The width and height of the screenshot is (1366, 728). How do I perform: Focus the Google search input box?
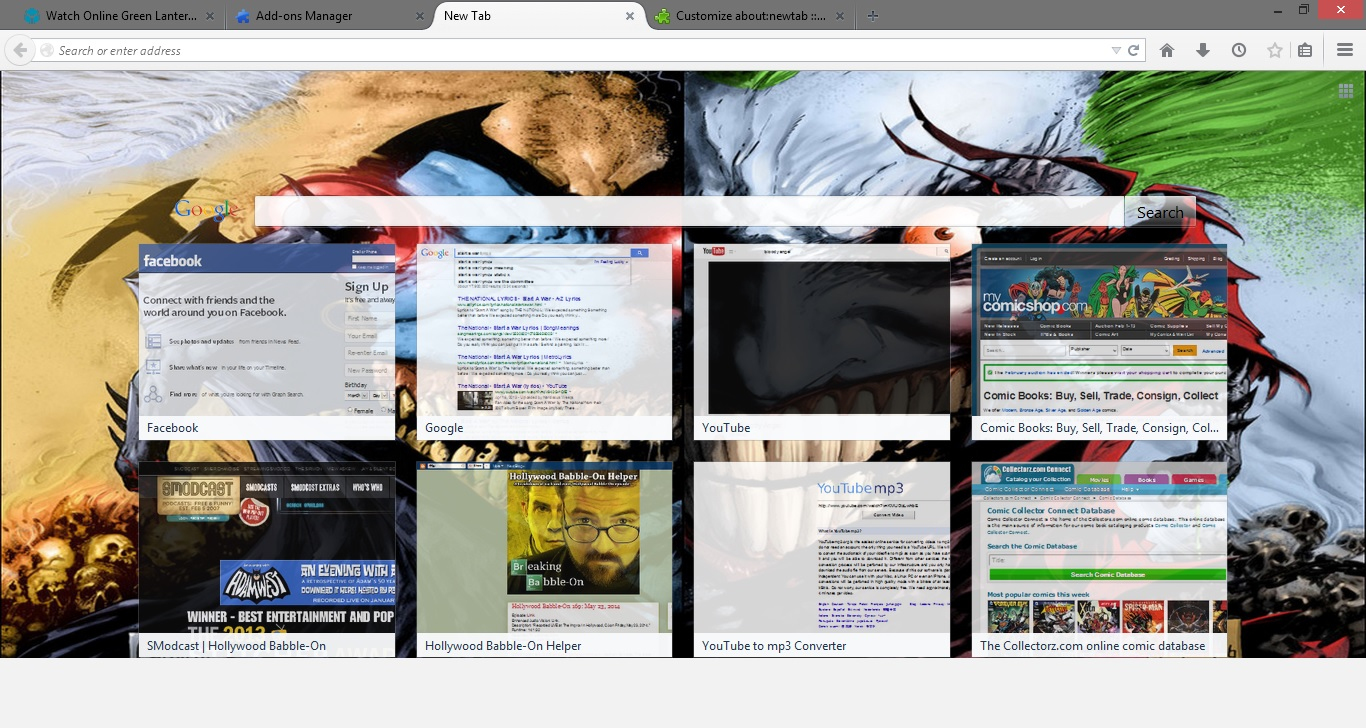(x=689, y=212)
